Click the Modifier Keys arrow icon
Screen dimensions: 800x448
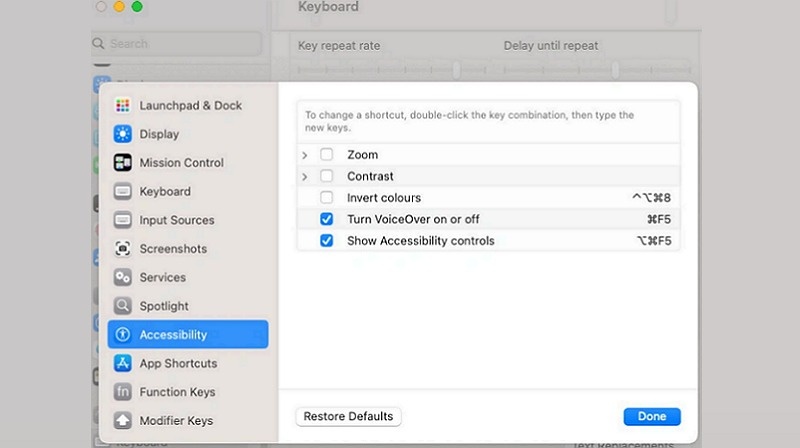click(122, 420)
